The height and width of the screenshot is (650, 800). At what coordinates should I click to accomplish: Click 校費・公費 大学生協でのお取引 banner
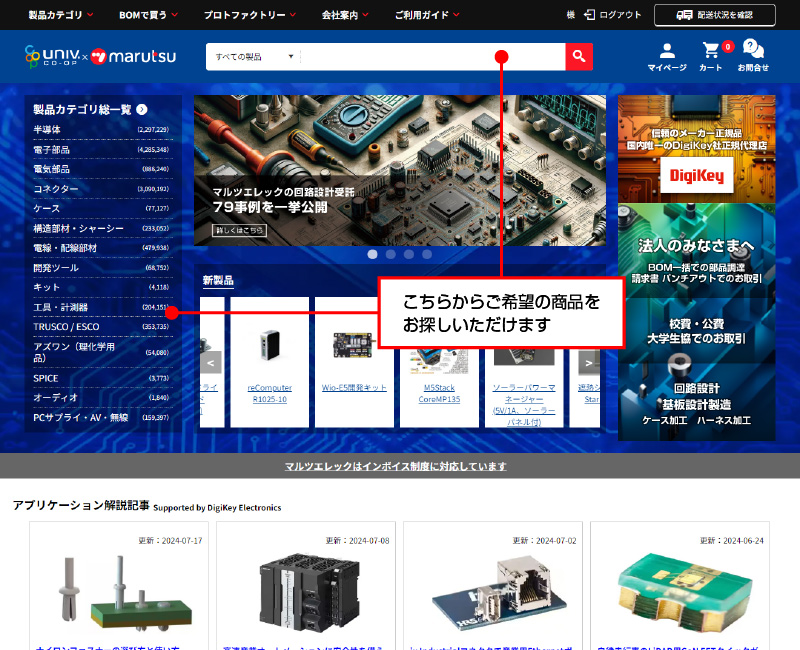click(x=696, y=331)
